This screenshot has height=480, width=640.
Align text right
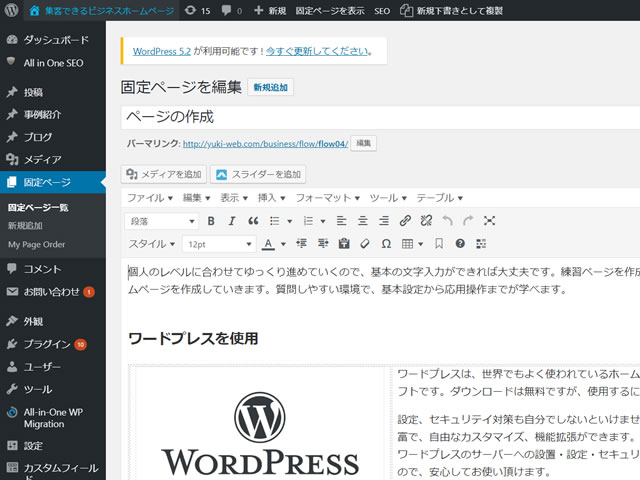point(384,221)
